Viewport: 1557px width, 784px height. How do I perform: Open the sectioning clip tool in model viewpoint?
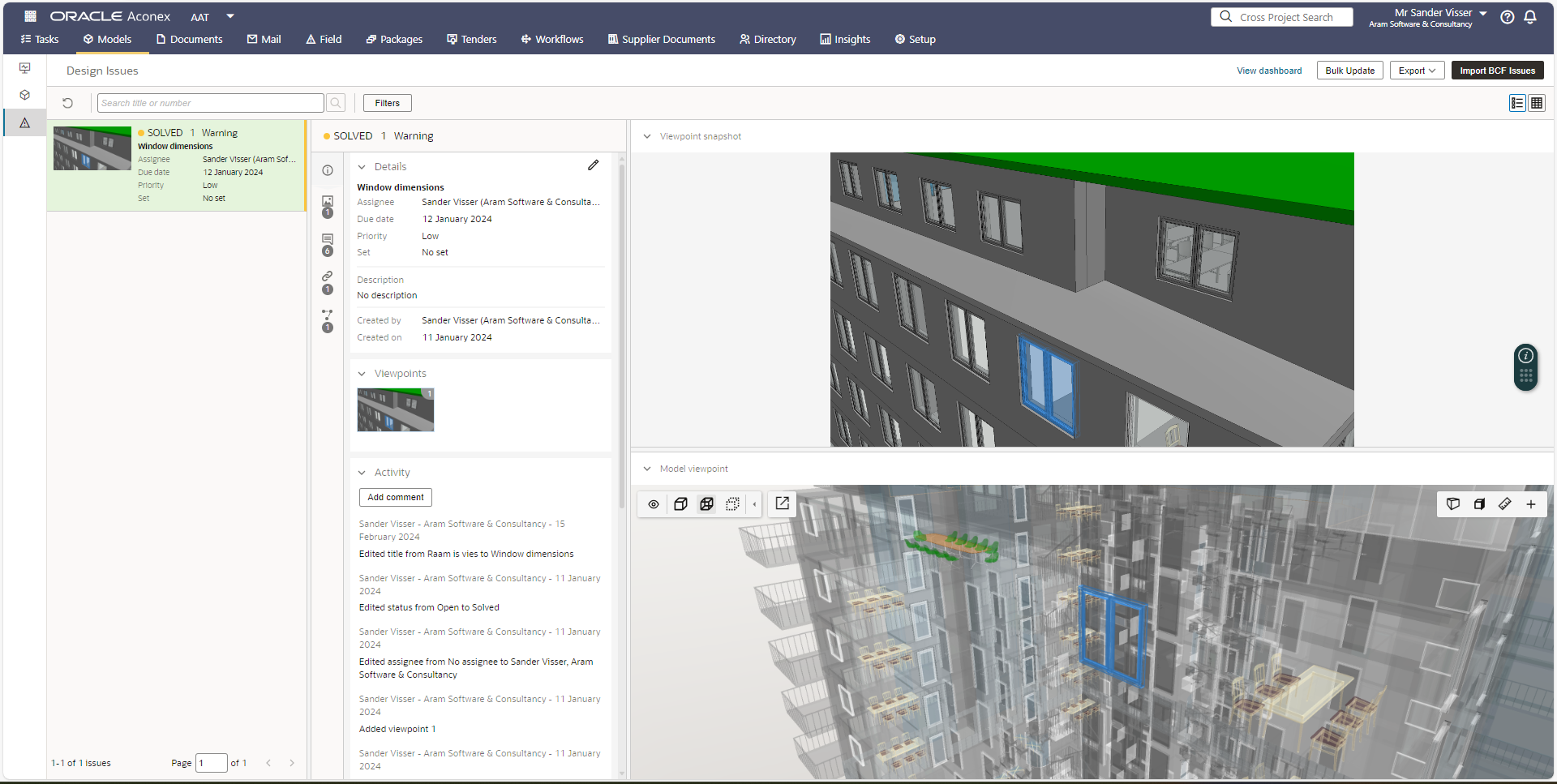1479,503
